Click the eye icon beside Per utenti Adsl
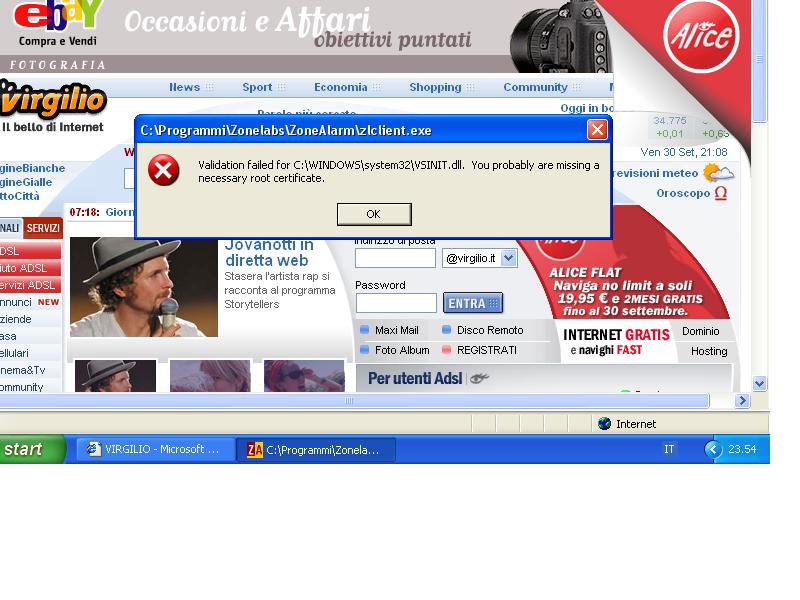The width and height of the screenshot is (800, 600). pos(479,378)
